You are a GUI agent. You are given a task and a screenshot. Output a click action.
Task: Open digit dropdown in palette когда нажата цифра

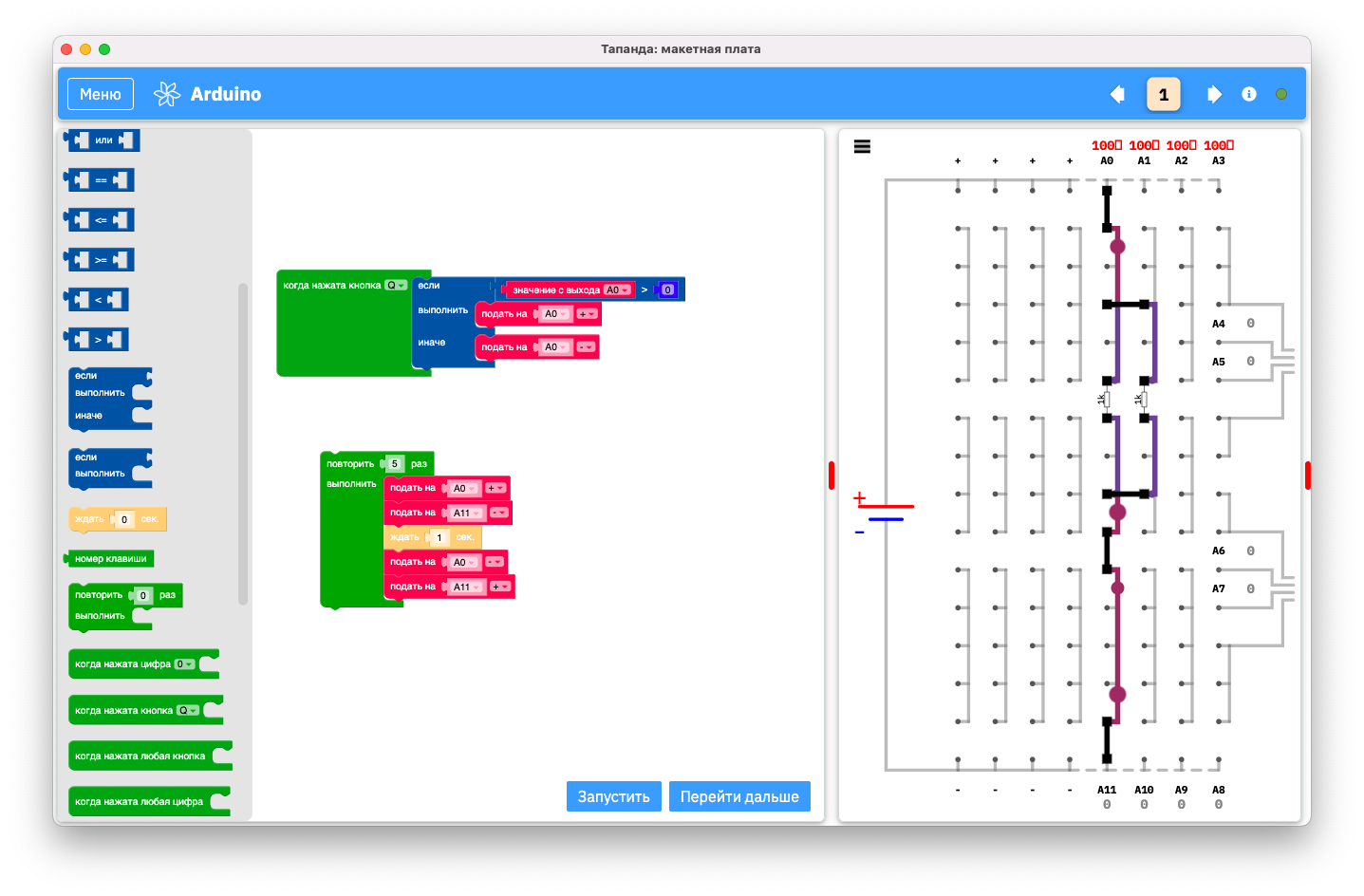[185, 664]
